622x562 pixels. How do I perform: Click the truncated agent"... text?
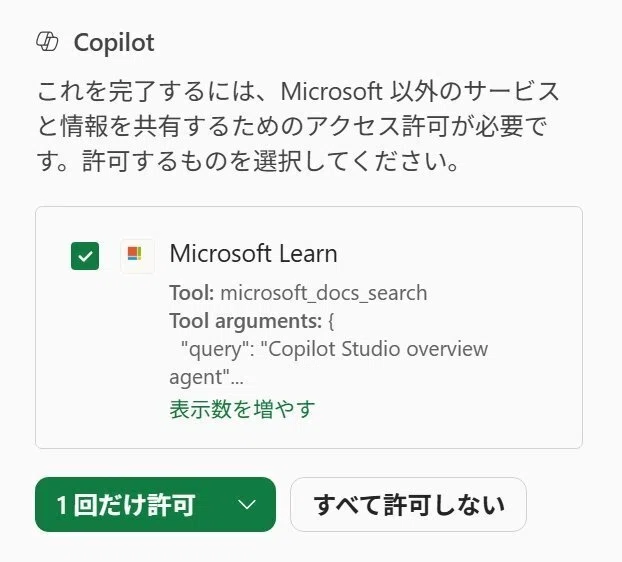click(206, 378)
